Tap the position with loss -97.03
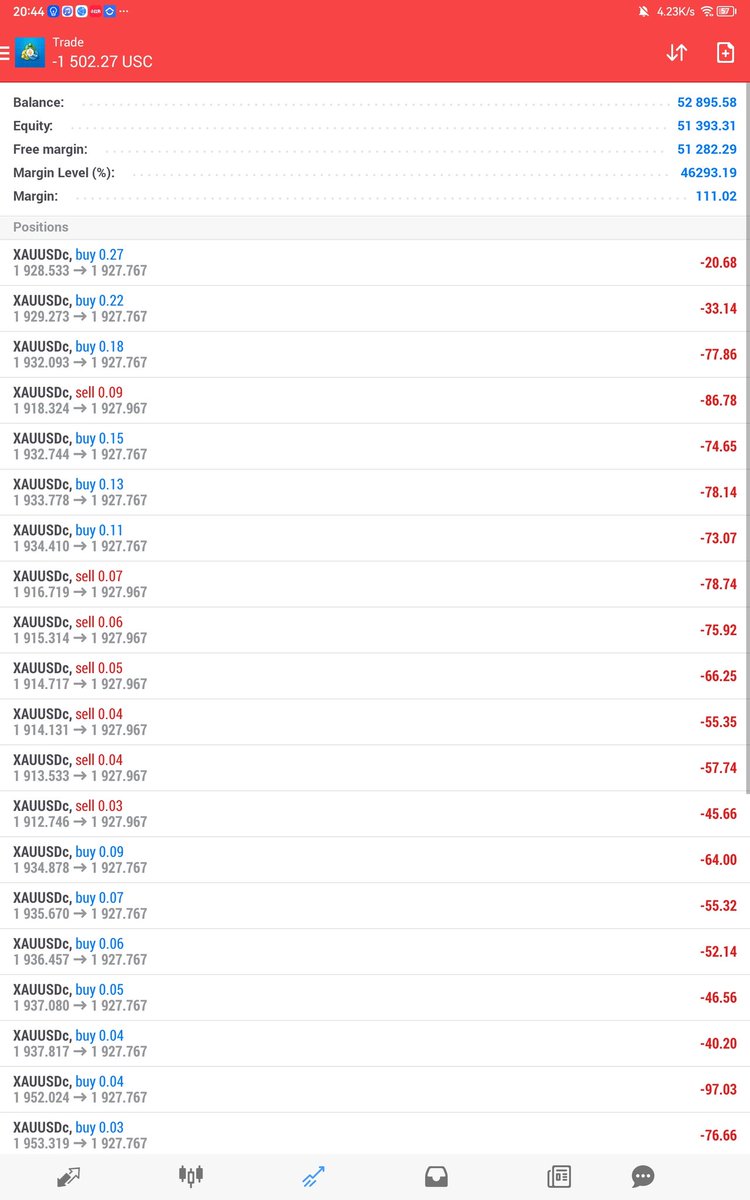 coord(375,1090)
